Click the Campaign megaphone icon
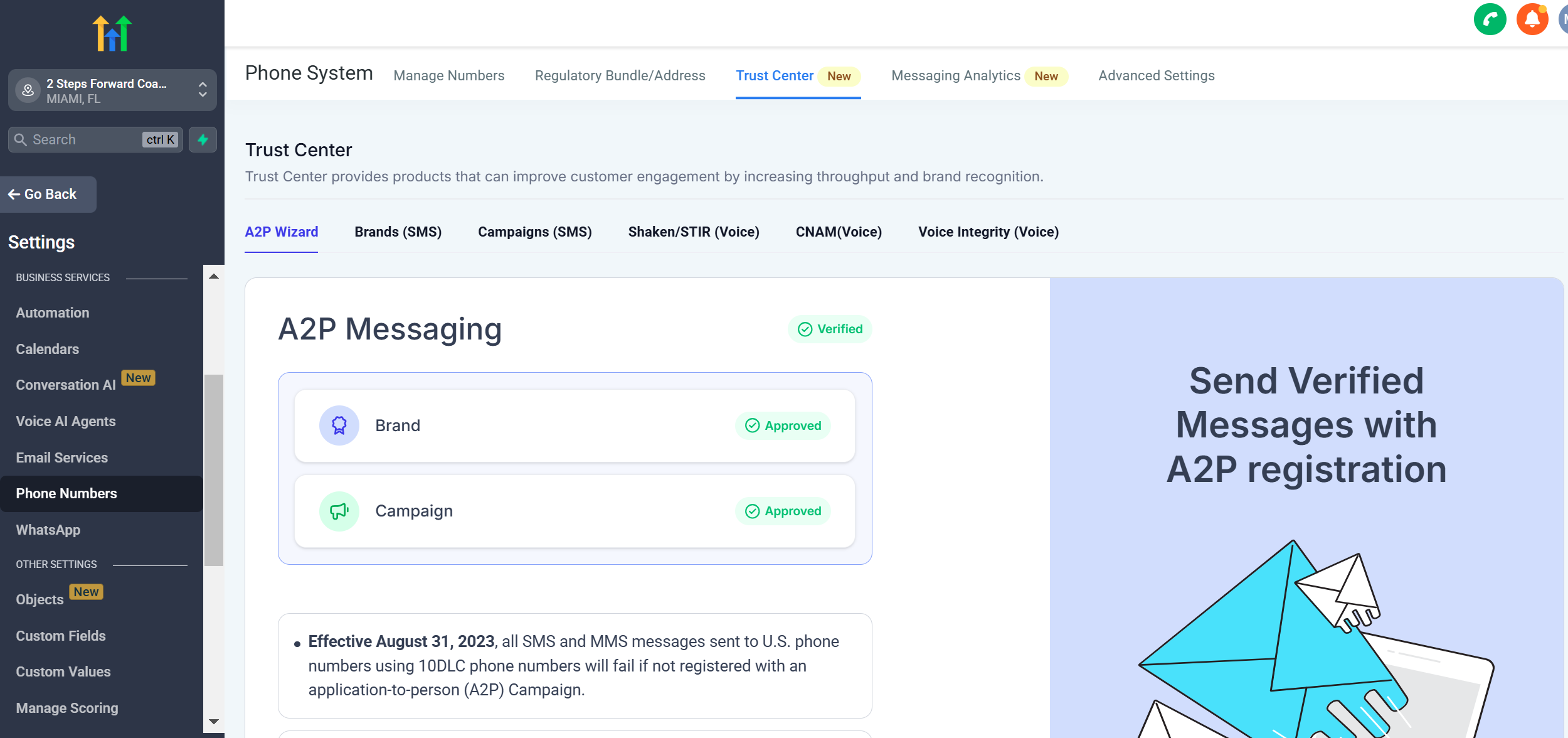1568x738 pixels. coord(339,511)
